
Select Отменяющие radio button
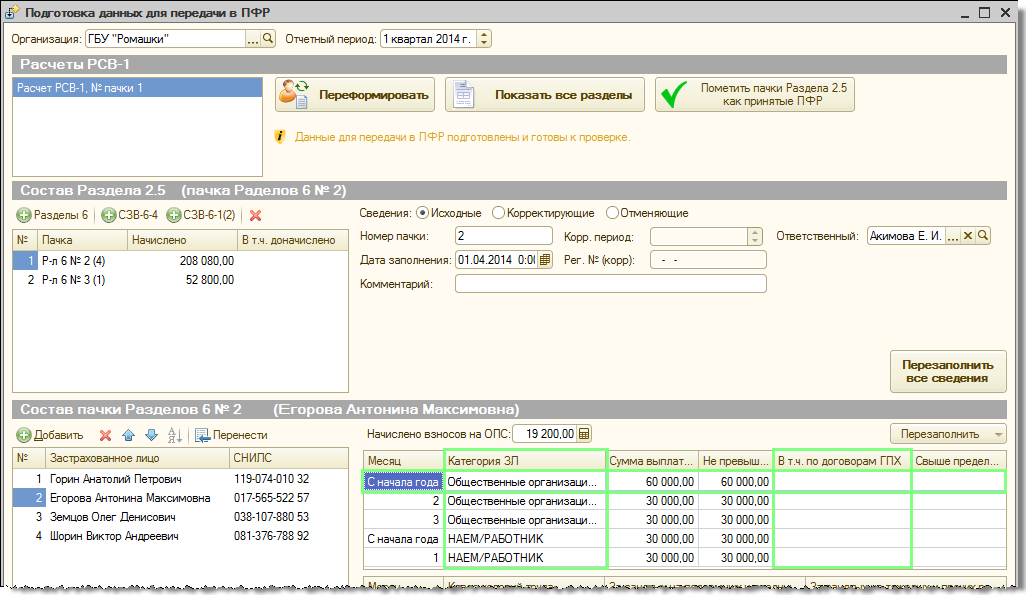pyautogui.click(x=612, y=213)
